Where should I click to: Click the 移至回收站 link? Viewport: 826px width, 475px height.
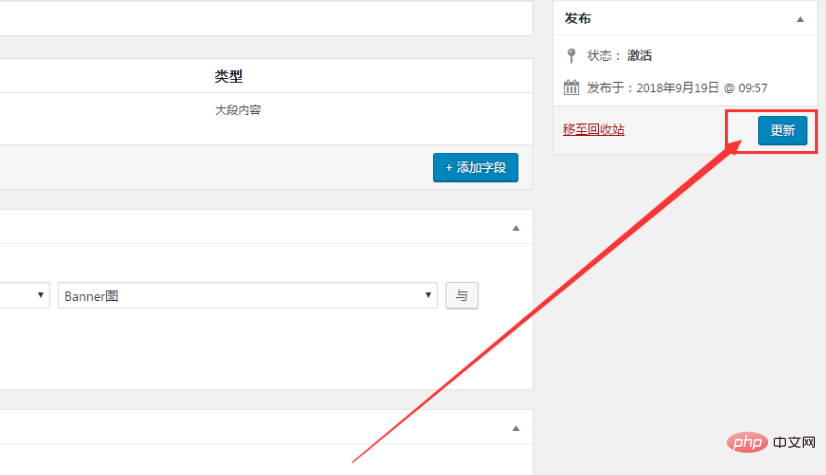pos(593,129)
